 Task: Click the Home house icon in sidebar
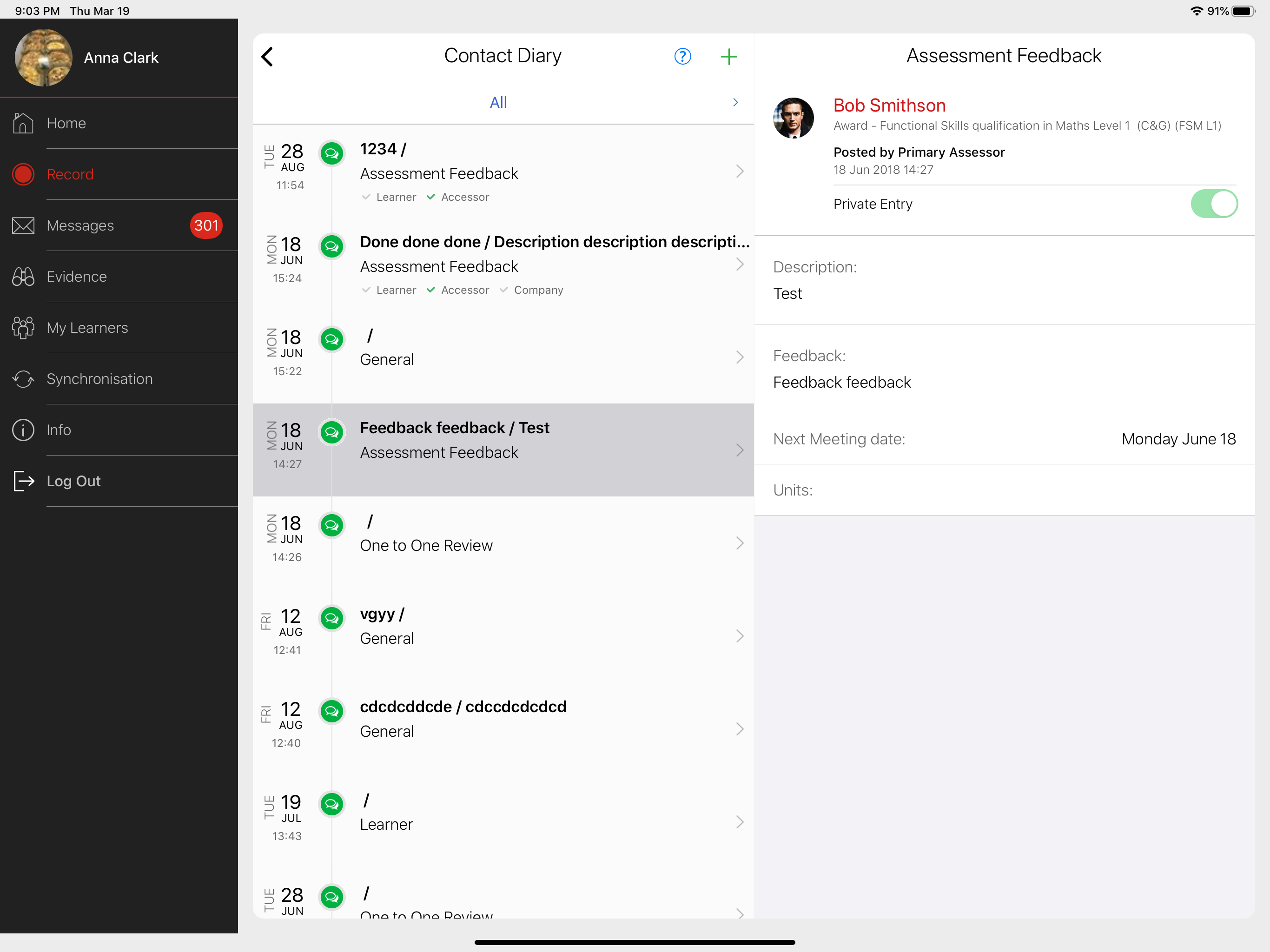[23, 123]
